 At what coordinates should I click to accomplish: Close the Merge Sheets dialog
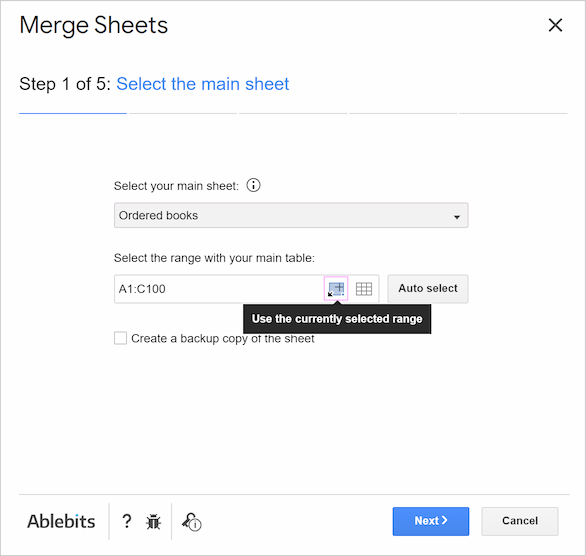tap(555, 25)
